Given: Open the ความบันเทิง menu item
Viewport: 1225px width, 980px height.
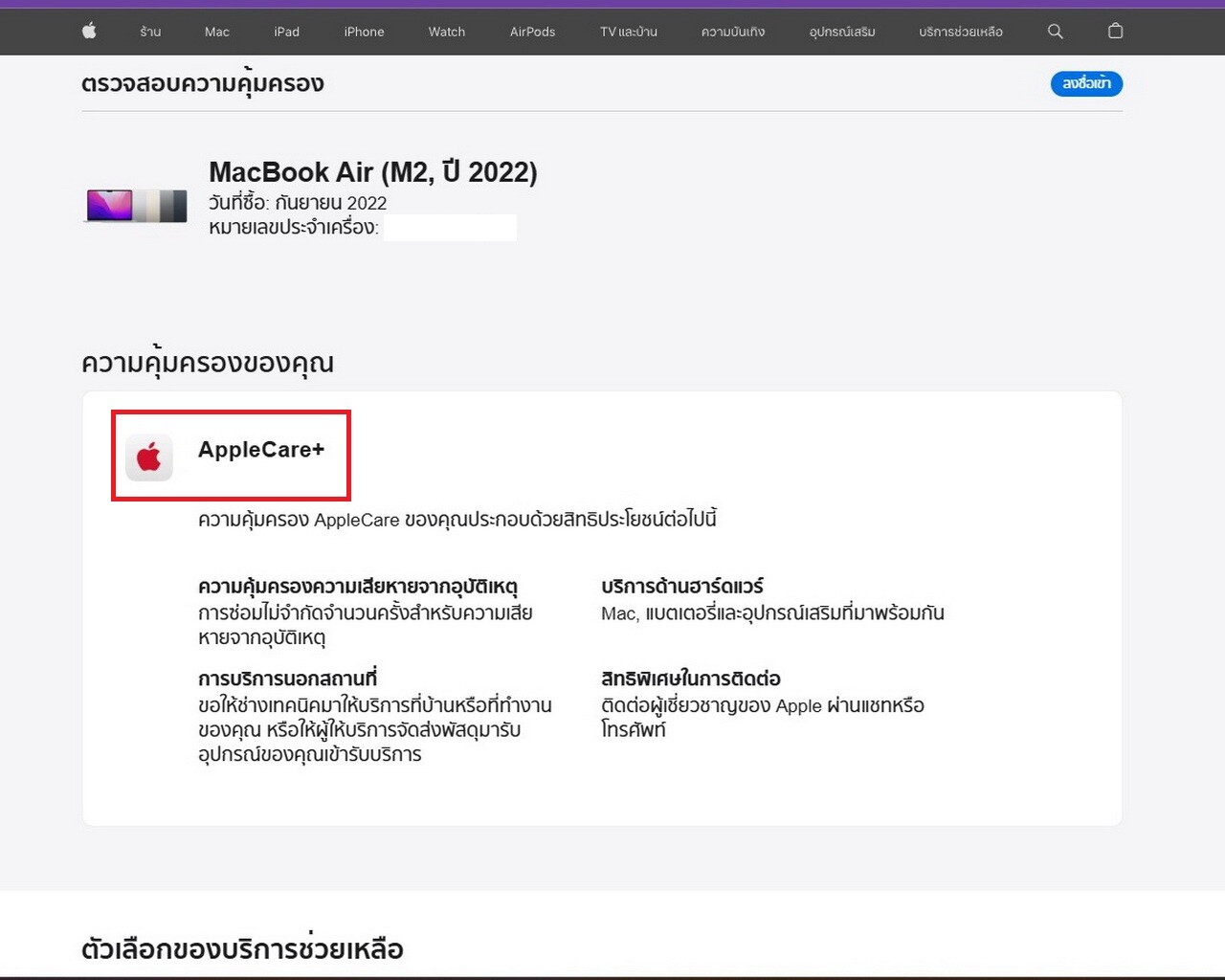Looking at the screenshot, I should 733,32.
